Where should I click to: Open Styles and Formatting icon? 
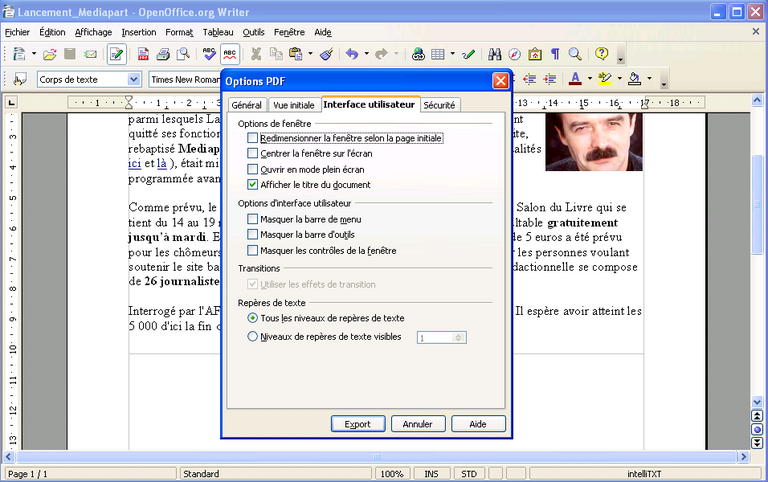[20, 79]
